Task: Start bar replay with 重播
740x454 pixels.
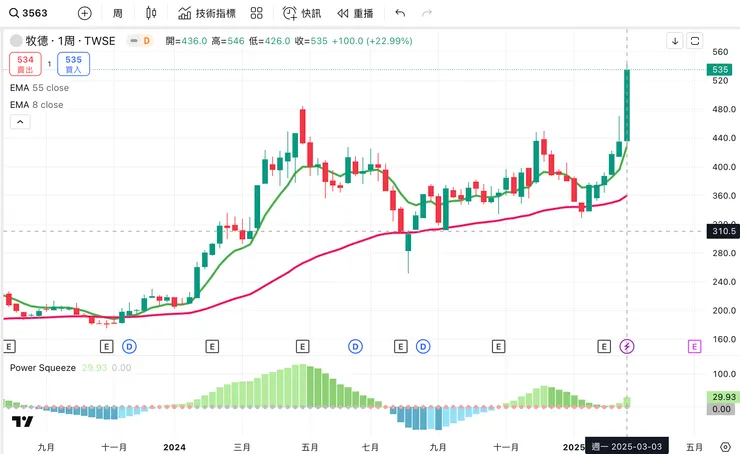Action: (x=355, y=13)
